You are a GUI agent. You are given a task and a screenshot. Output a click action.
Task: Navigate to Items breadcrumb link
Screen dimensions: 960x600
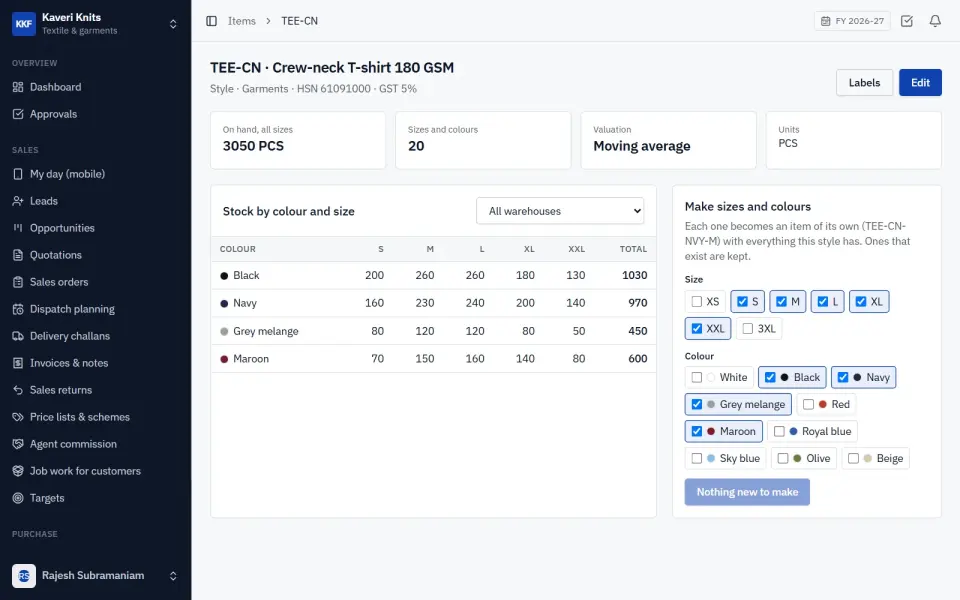point(242,21)
